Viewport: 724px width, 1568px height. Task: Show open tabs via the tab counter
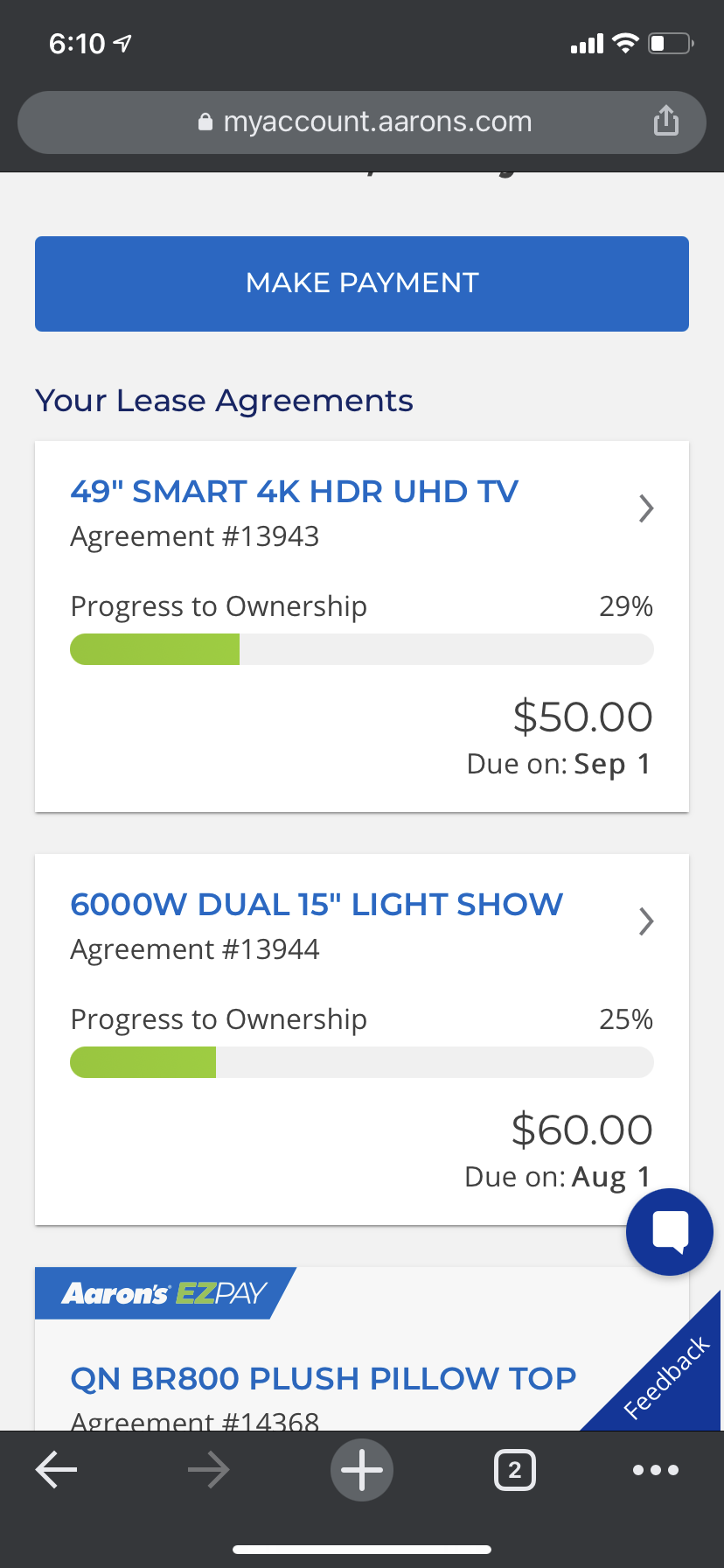(x=514, y=1470)
